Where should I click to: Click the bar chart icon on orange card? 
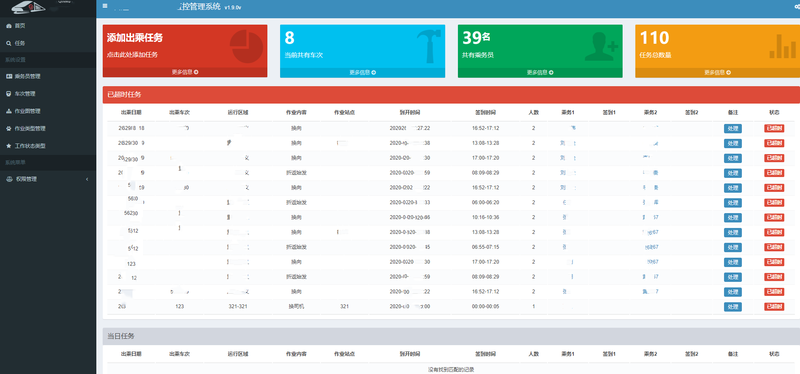783,46
